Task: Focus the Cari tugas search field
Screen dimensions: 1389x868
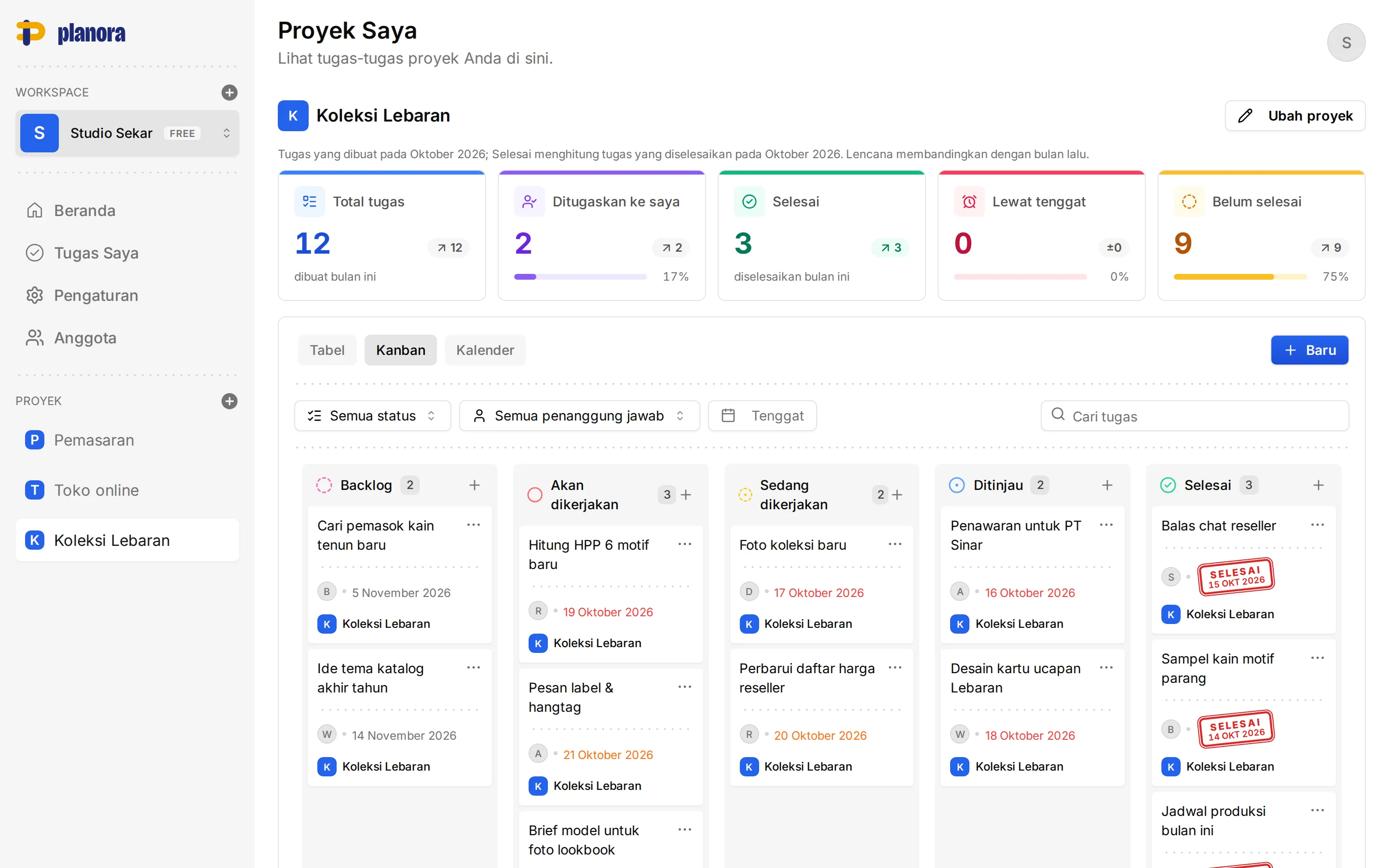Action: coord(1195,416)
